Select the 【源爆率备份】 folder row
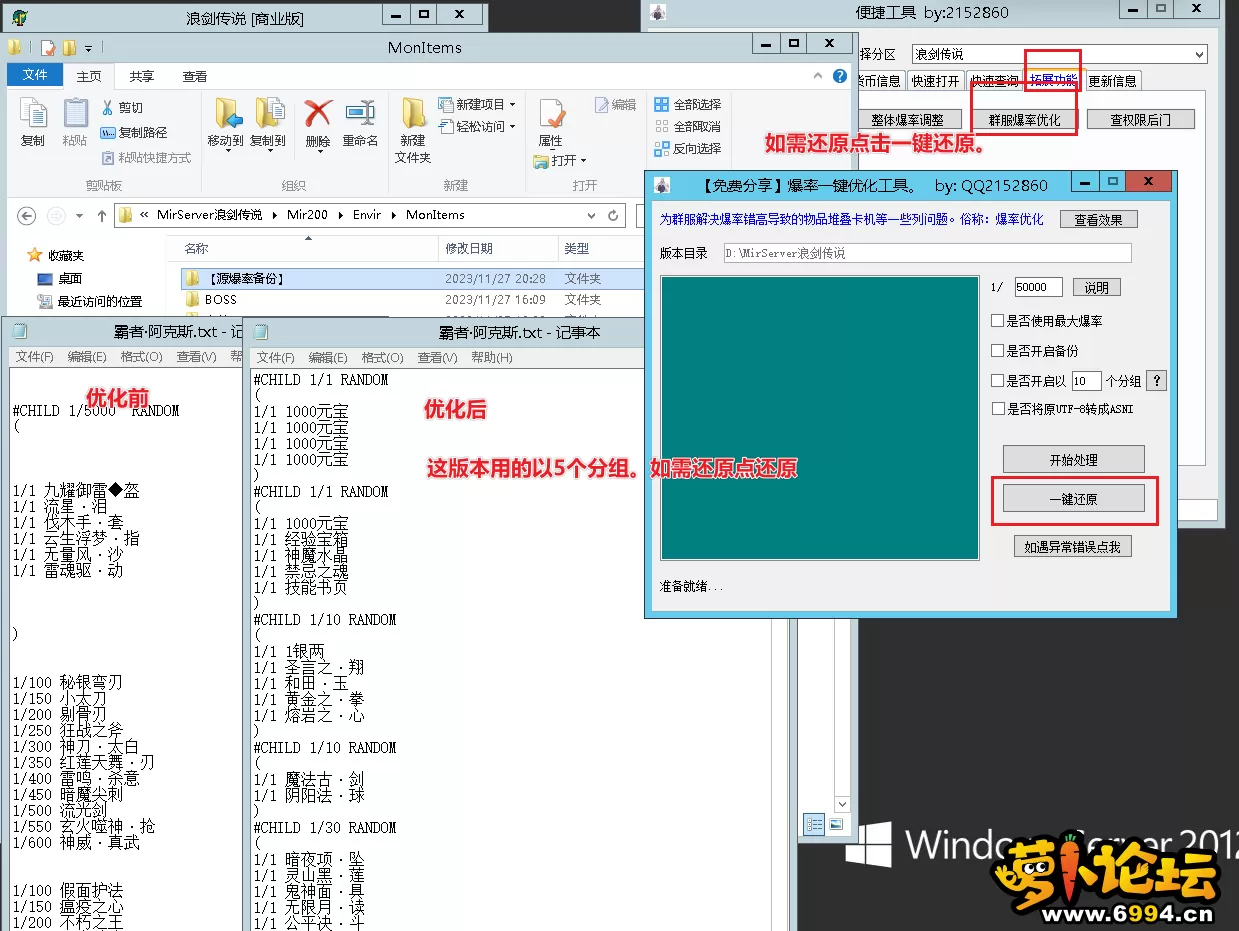Viewport: 1239px width, 931px height. click(x=410, y=278)
